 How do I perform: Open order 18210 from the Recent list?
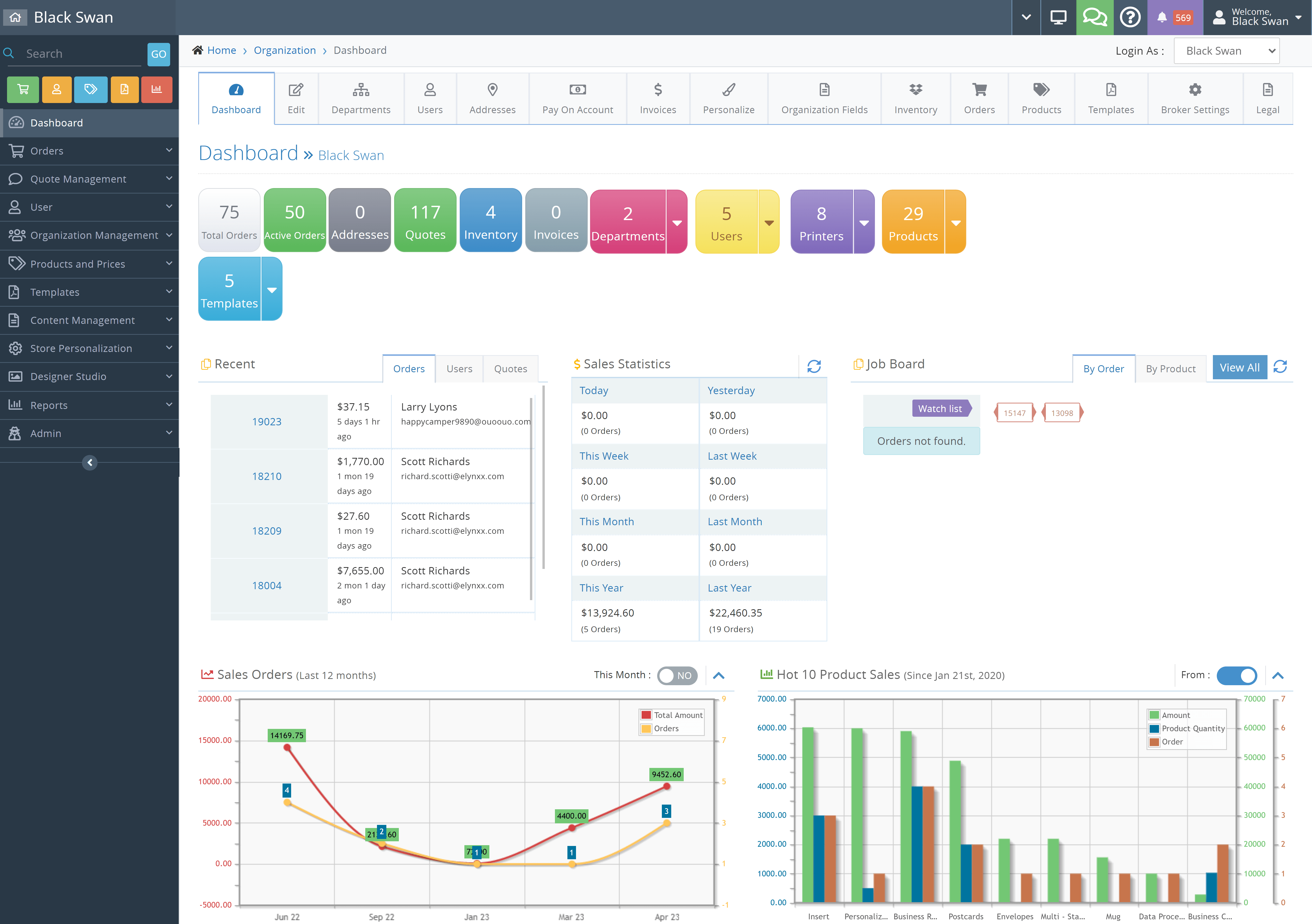coord(267,476)
